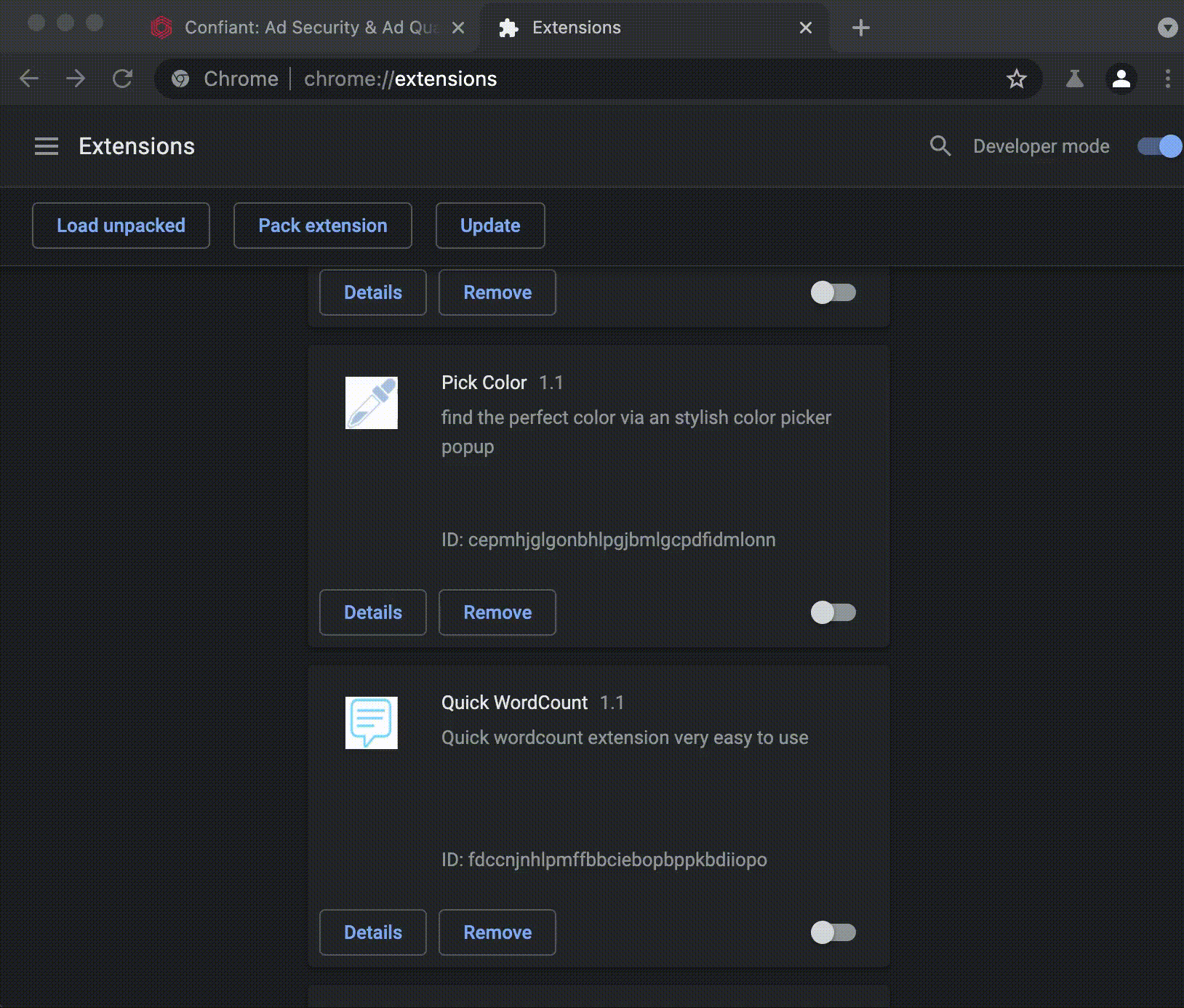
Task: Bookmark this page with star icon
Action: pos(1017,79)
